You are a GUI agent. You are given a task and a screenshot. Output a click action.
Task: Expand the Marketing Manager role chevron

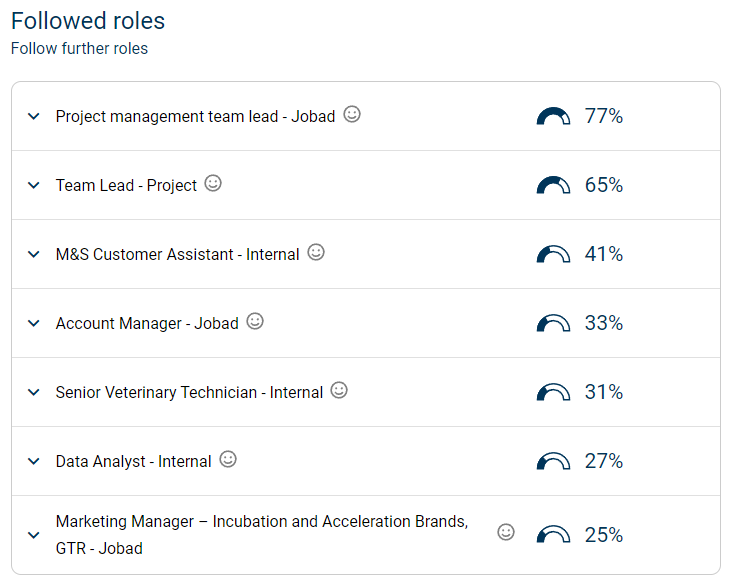34,535
